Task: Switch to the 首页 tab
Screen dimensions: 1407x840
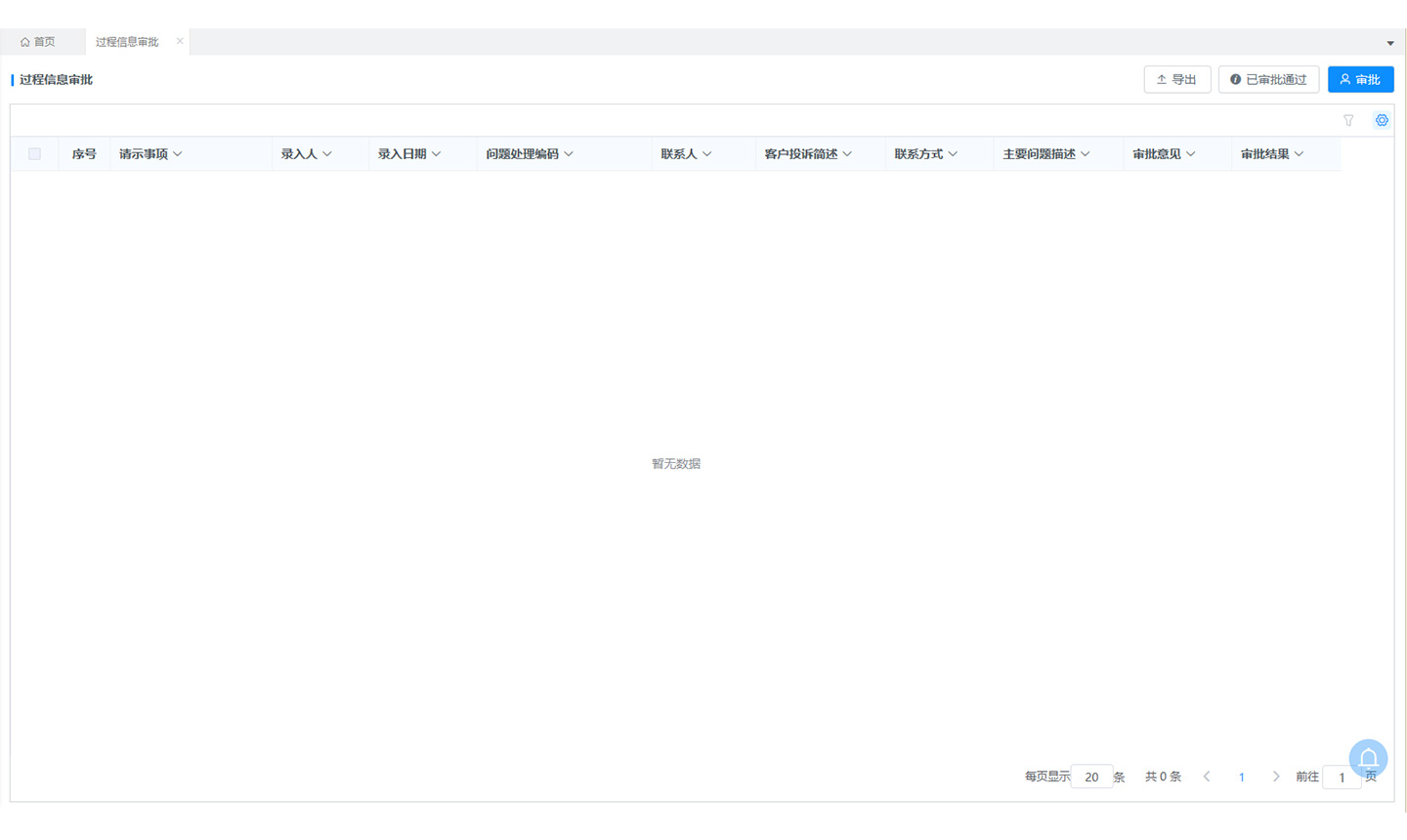Action: (x=38, y=42)
